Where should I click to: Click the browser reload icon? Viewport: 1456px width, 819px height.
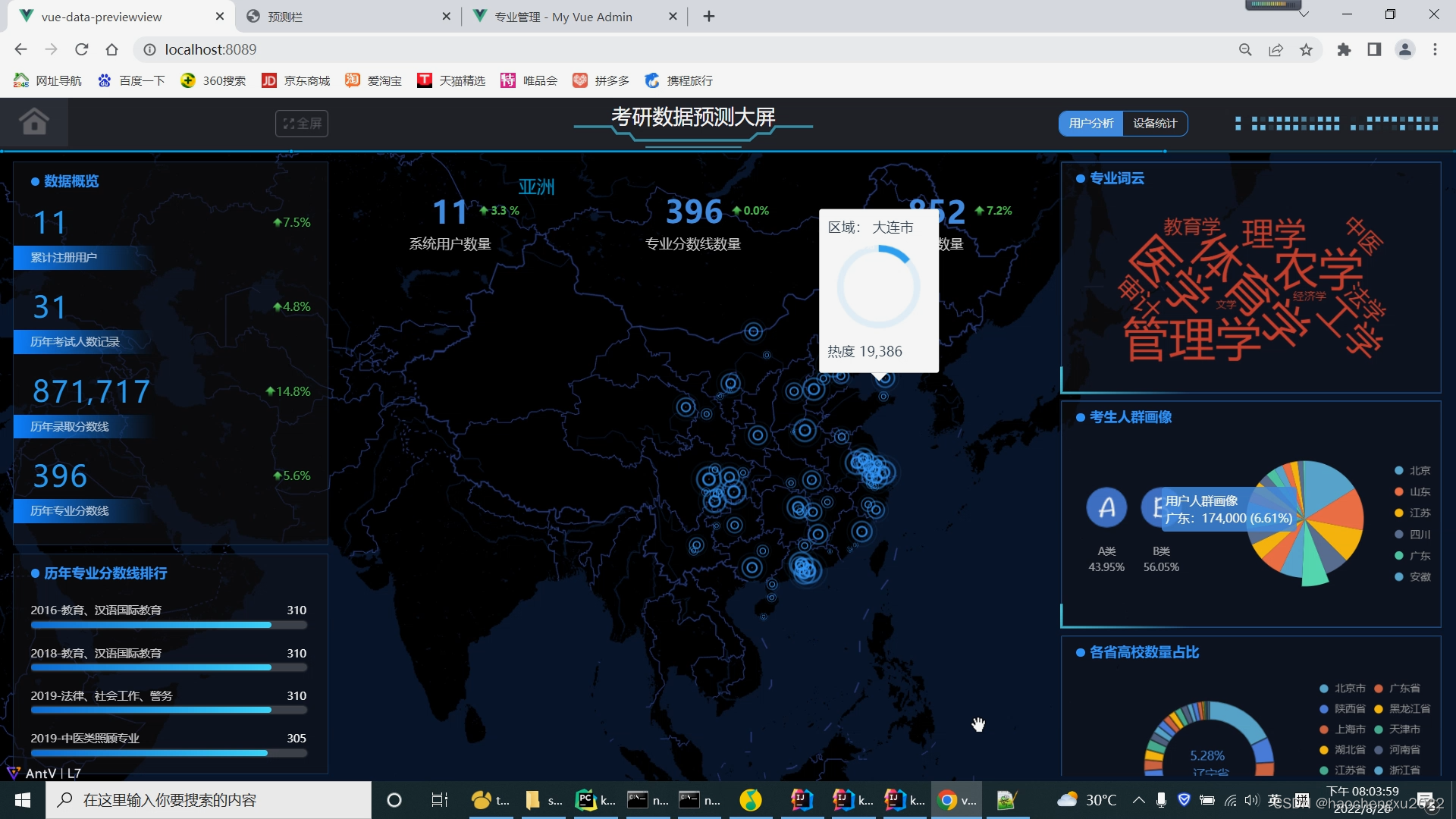click(82, 49)
